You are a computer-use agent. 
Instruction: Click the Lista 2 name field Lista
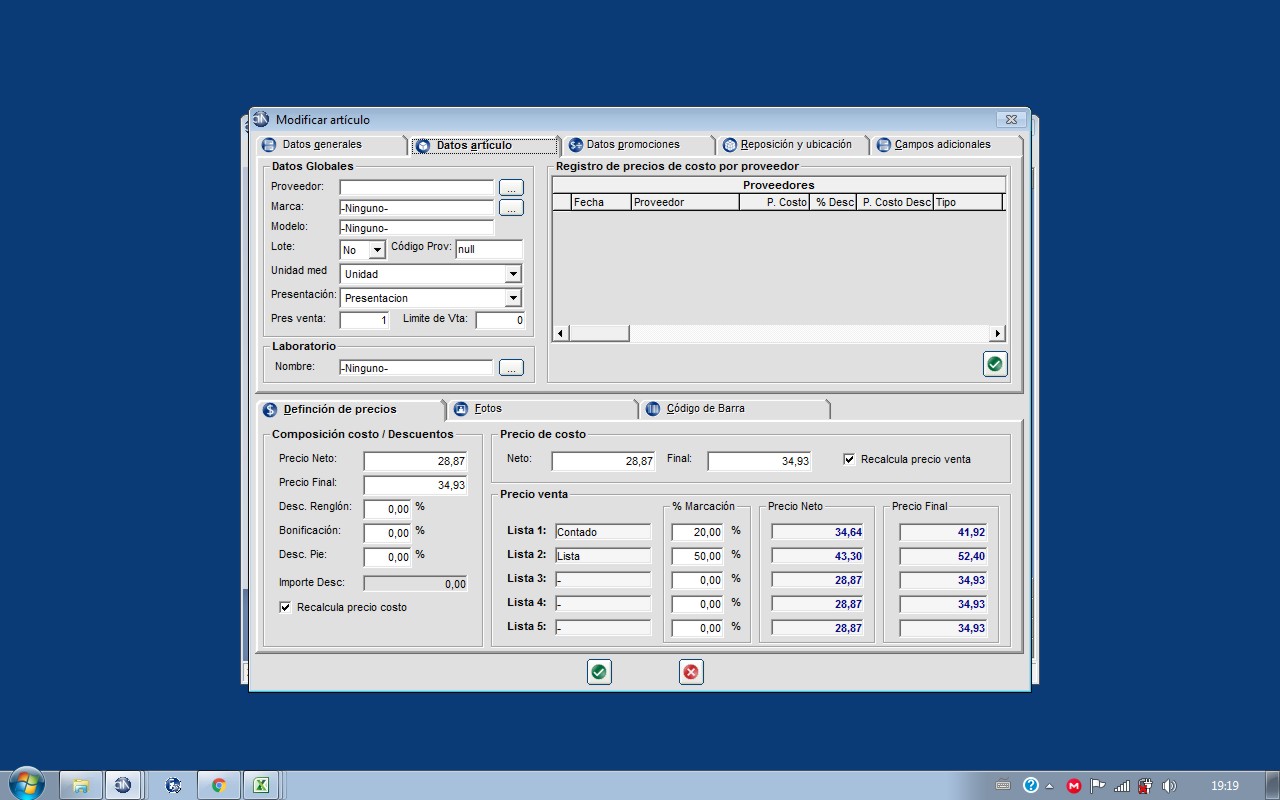coord(603,556)
